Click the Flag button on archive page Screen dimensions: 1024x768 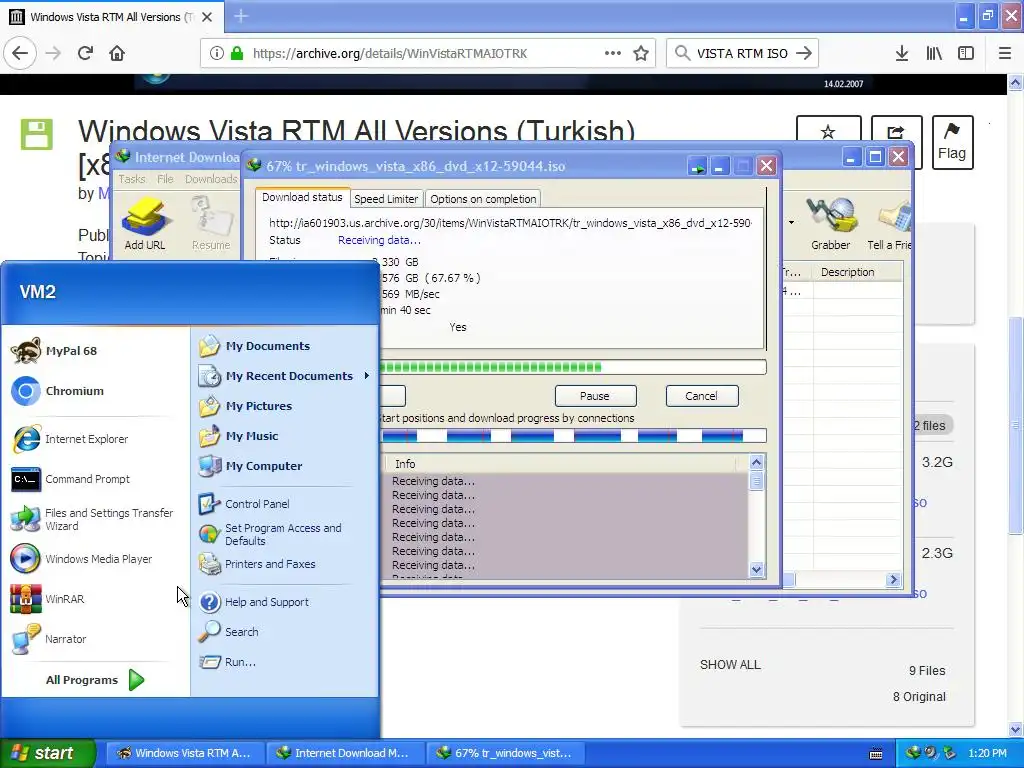click(x=952, y=142)
